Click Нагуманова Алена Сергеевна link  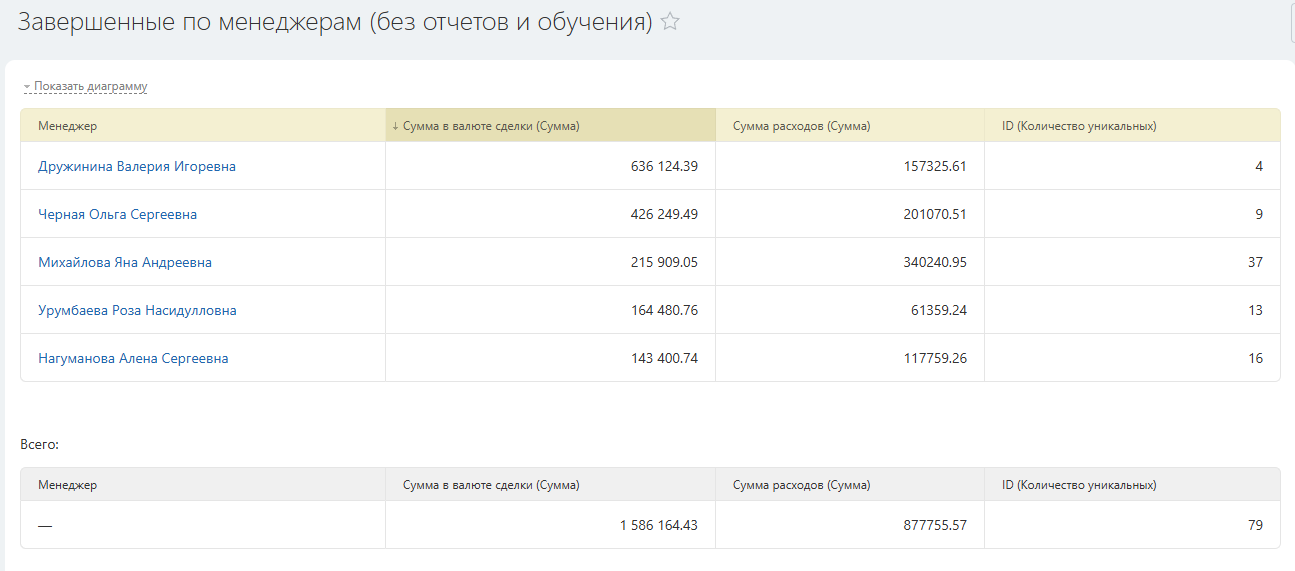pos(133,358)
